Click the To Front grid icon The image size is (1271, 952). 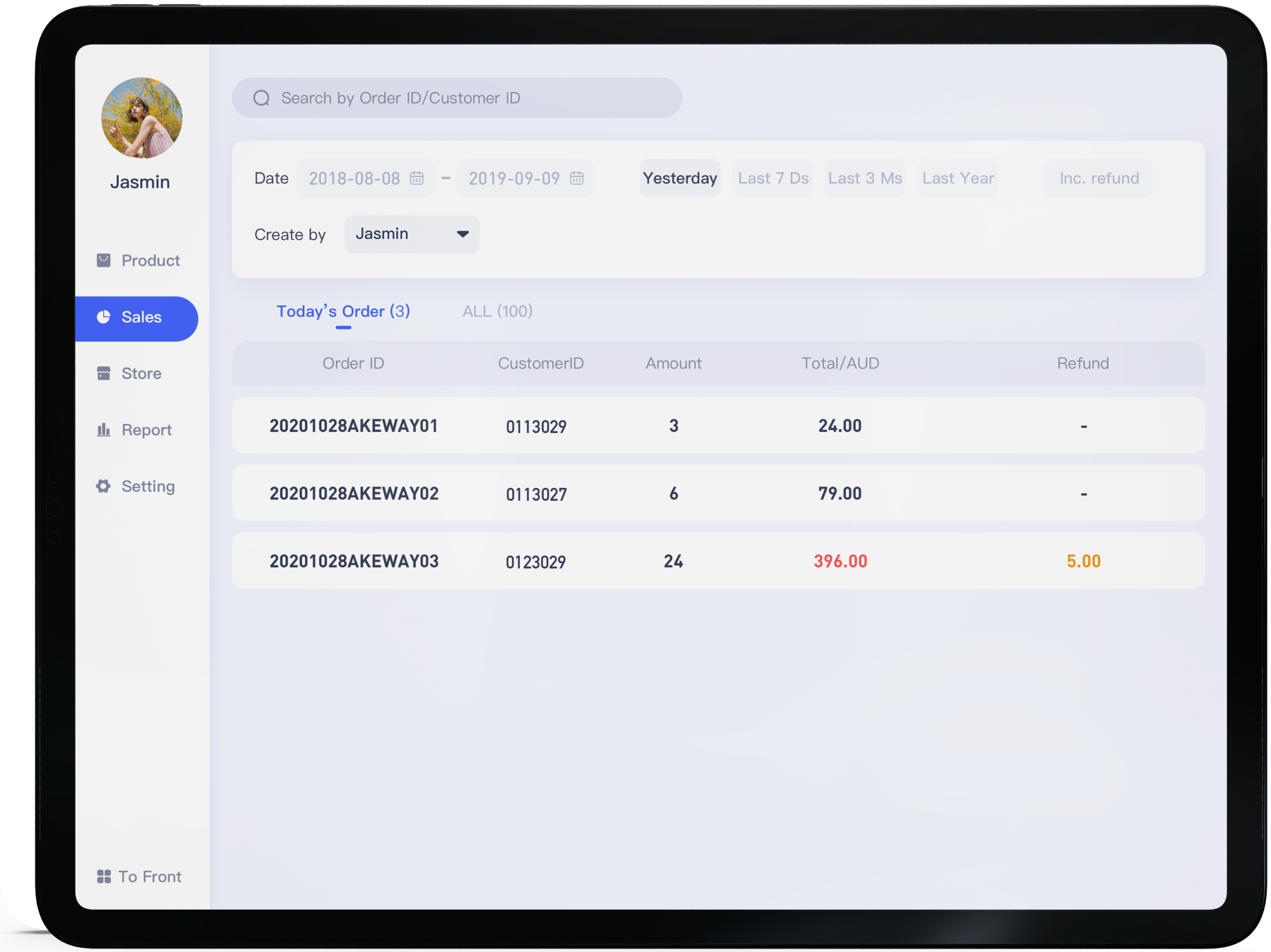103,876
